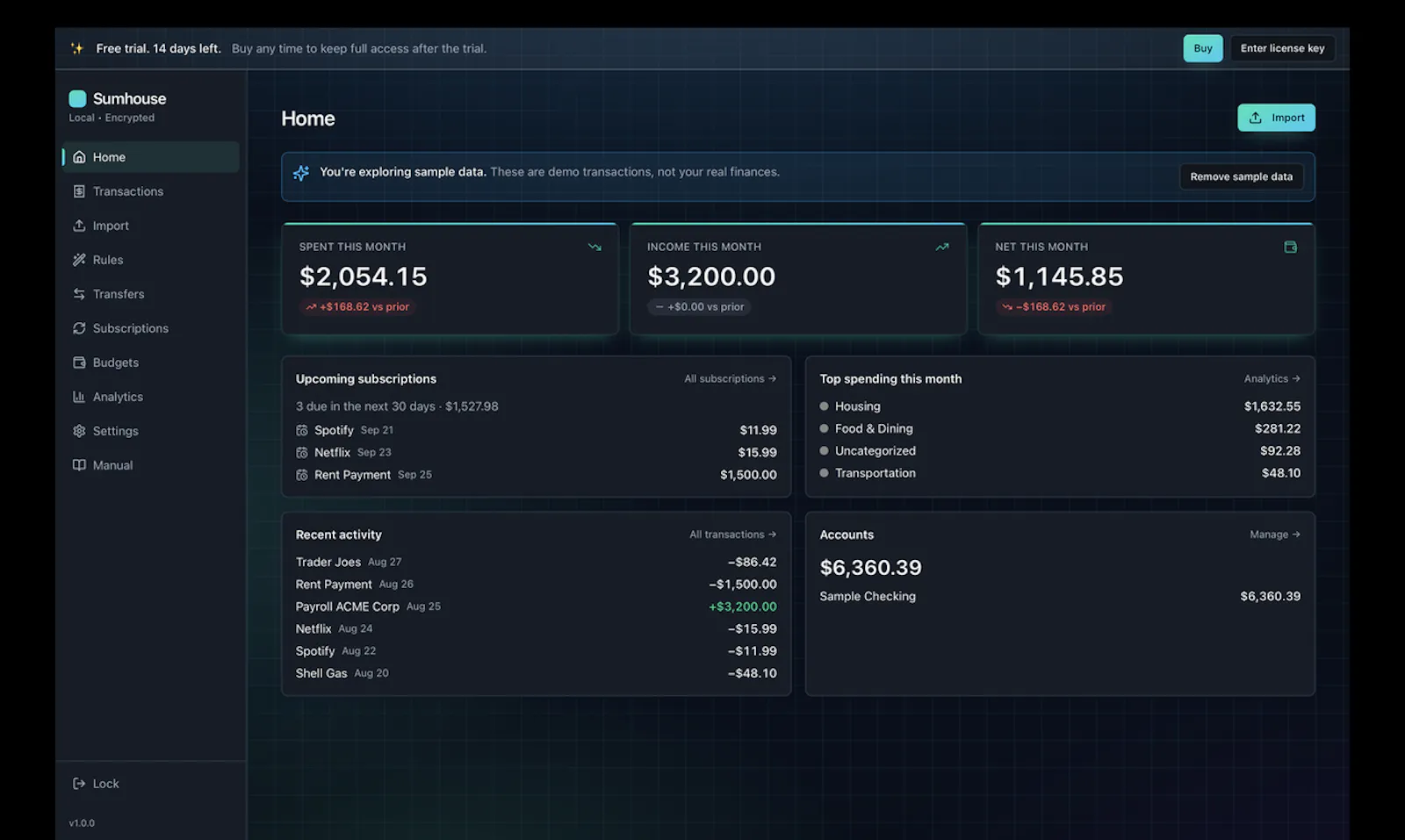Image resolution: width=1405 pixels, height=840 pixels.
Task: Click the +$0.00 vs prior badge
Action: [699, 306]
